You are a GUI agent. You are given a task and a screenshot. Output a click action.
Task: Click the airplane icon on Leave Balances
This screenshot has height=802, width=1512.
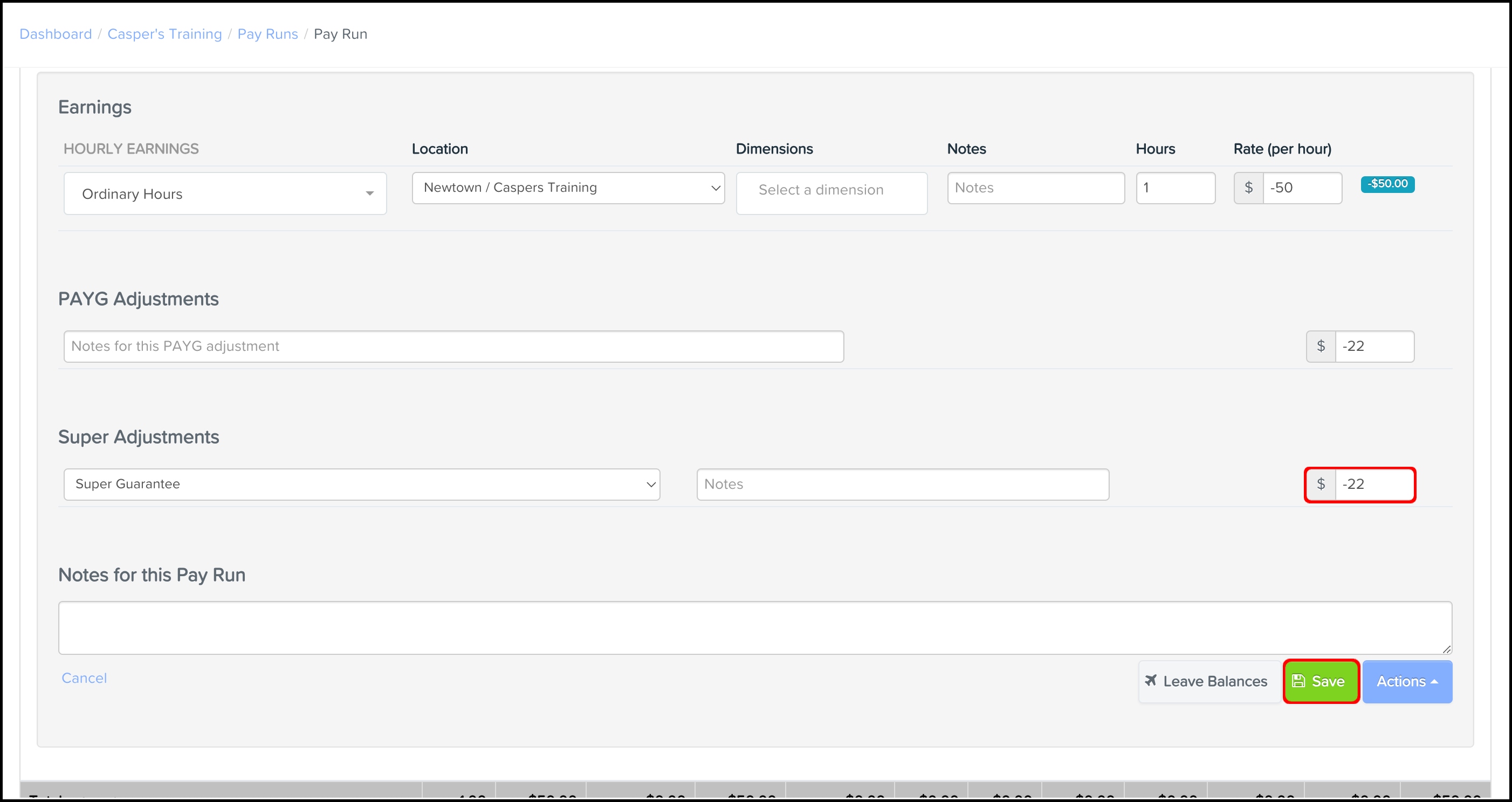1150,680
